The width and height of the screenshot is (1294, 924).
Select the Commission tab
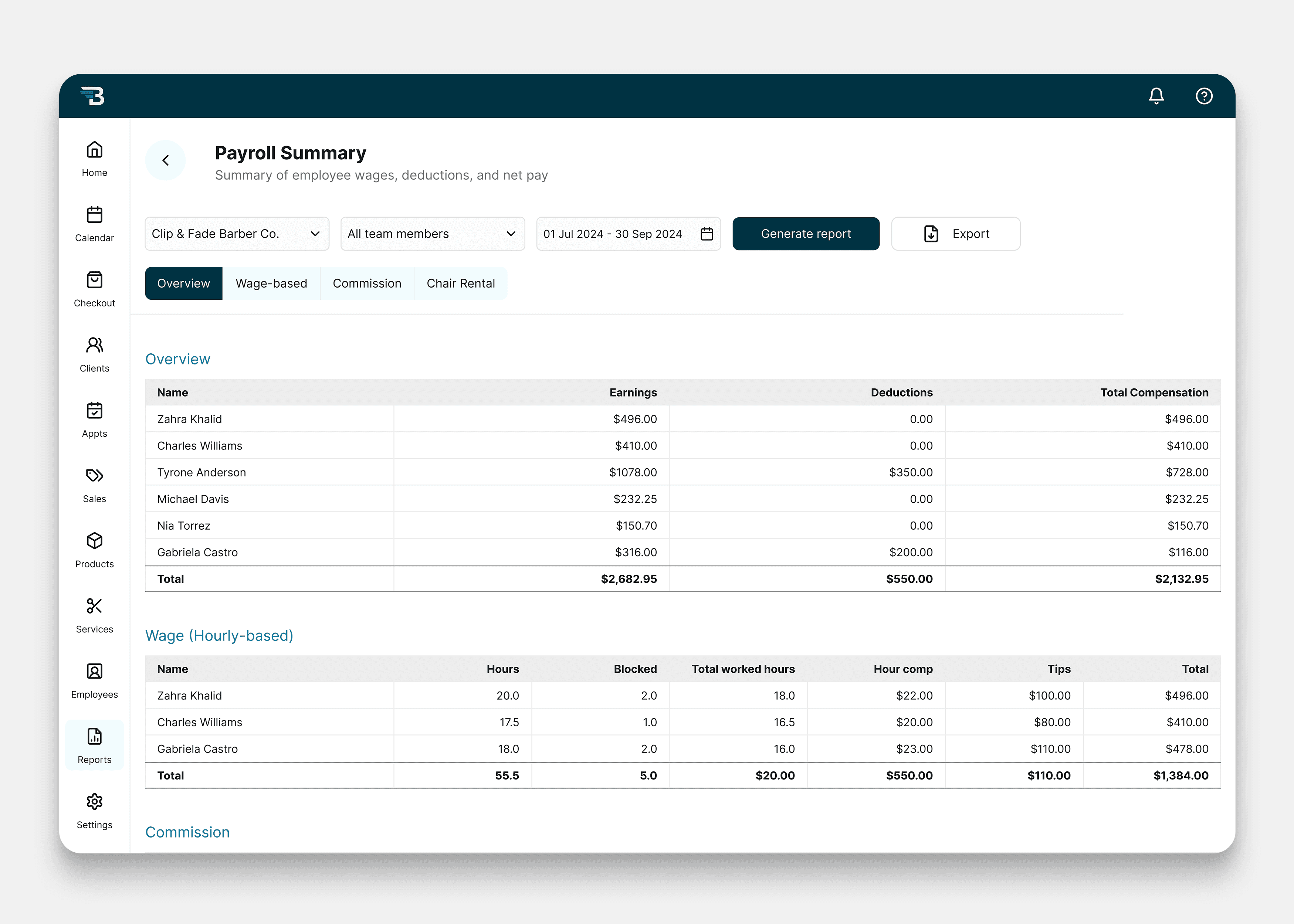(x=366, y=283)
